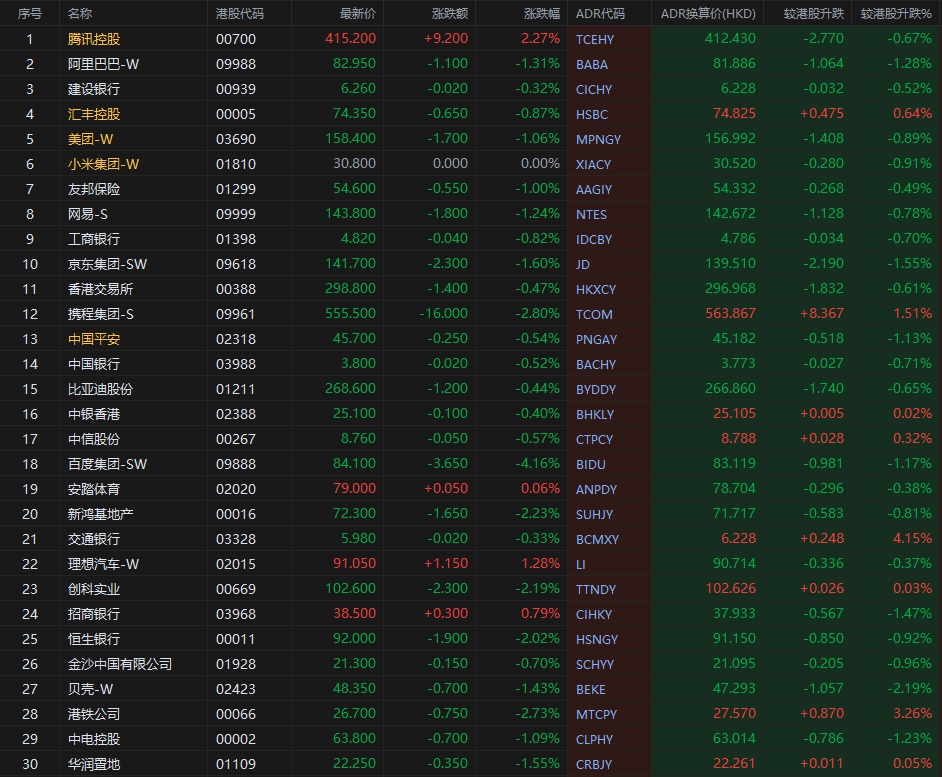This screenshot has width=942, height=777.
Task: Select the 香港交易所 stock name
Action: click(x=100, y=289)
